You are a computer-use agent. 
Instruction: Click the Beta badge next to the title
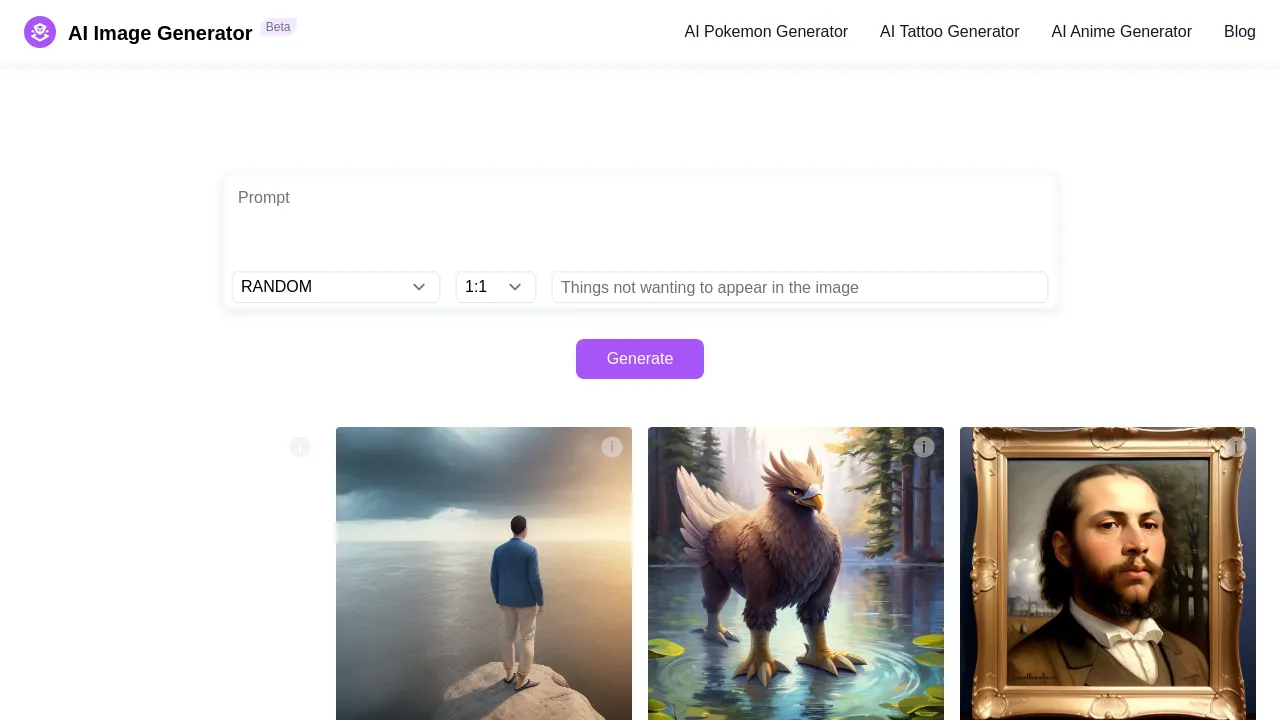[x=278, y=27]
